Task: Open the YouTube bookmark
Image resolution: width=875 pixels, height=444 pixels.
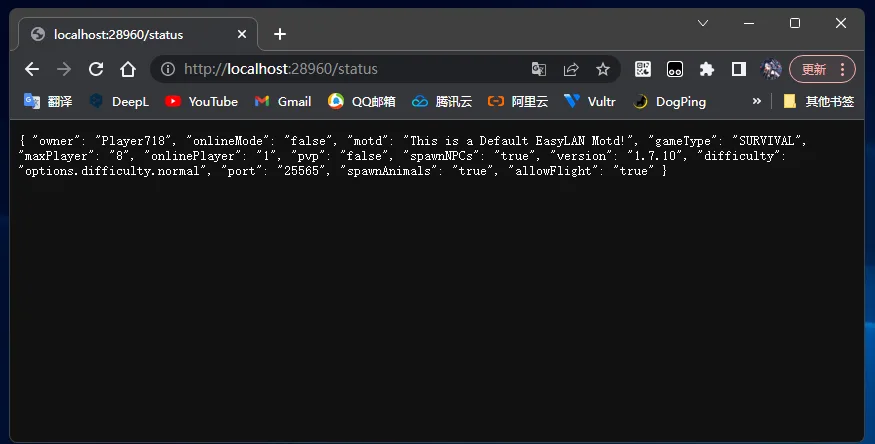Action: (201, 101)
